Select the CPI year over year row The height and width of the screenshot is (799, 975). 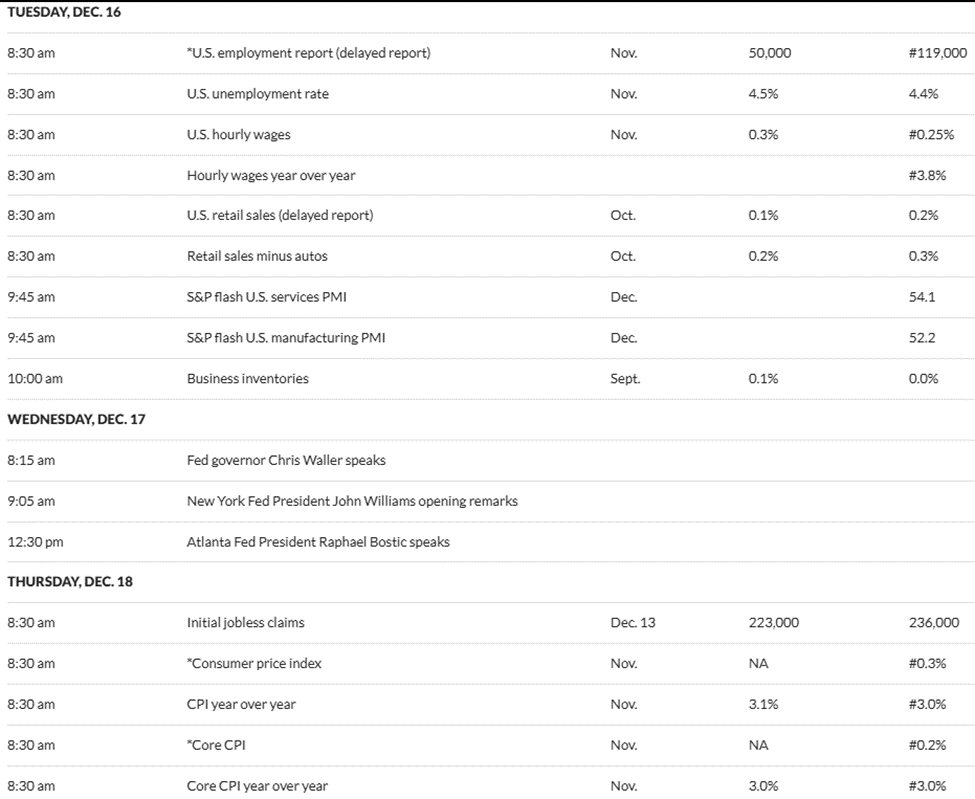tap(241, 704)
